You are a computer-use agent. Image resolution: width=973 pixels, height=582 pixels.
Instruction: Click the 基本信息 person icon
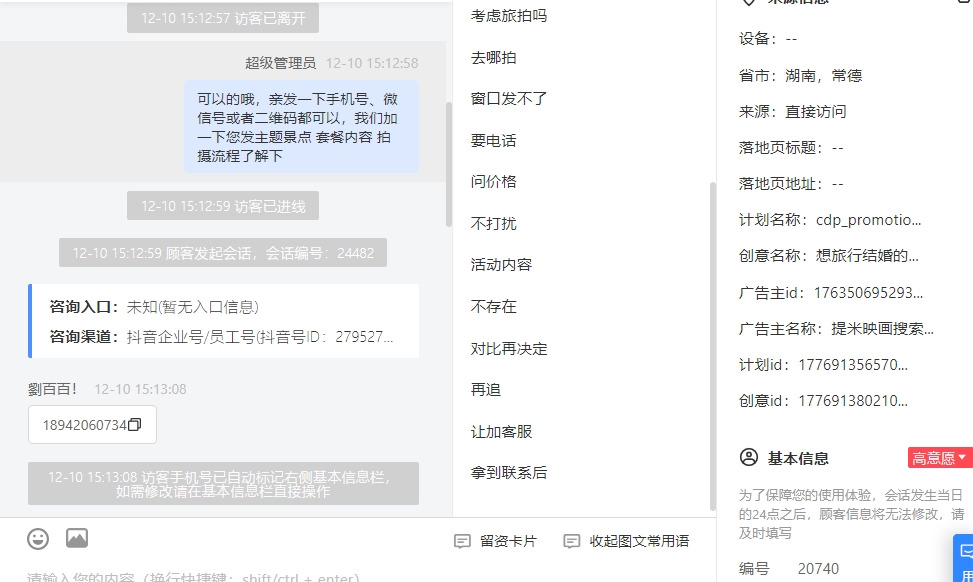click(x=749, y=457)
